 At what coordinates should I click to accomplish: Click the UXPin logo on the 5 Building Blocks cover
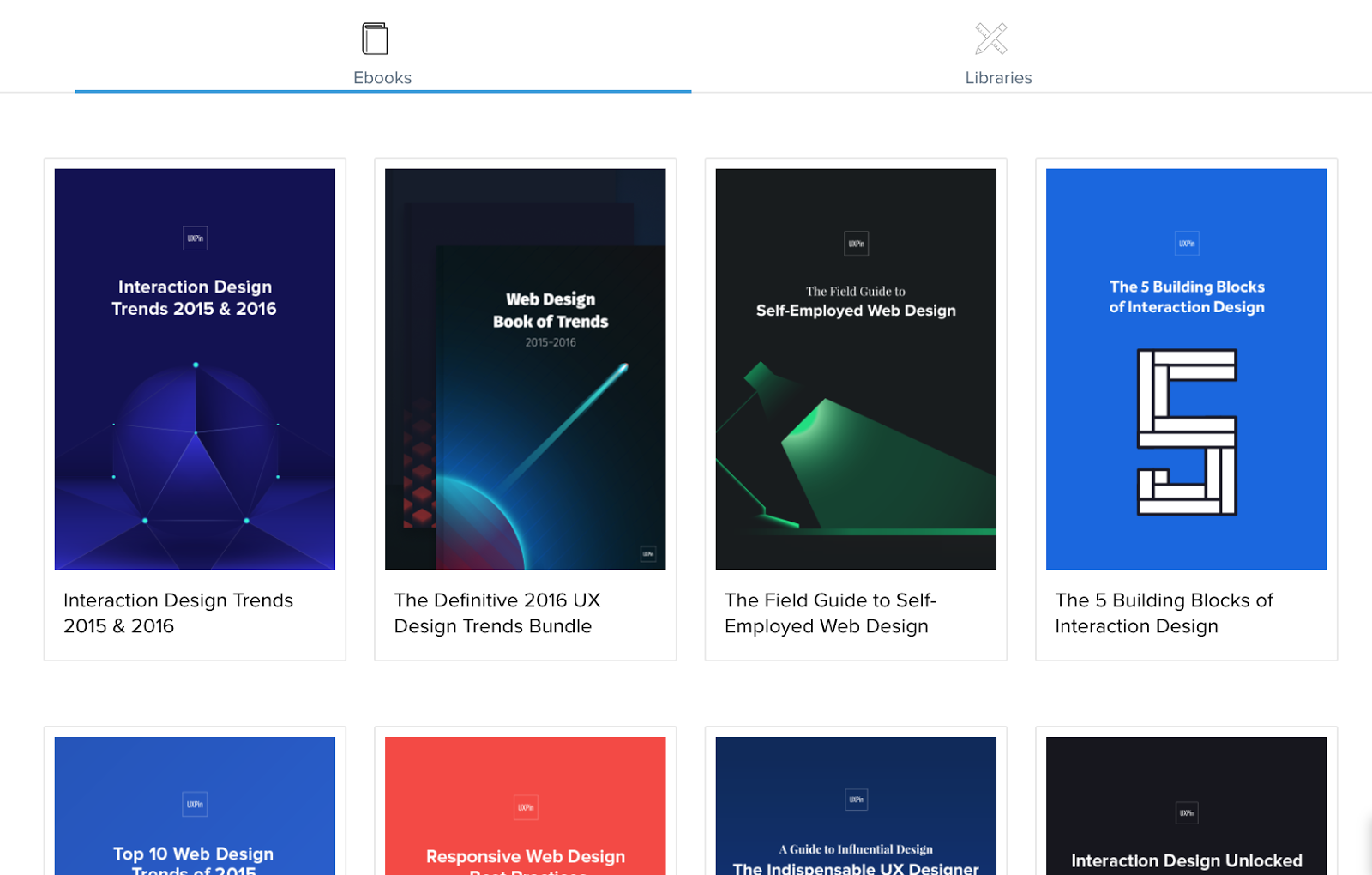[x=1186, y=243]
